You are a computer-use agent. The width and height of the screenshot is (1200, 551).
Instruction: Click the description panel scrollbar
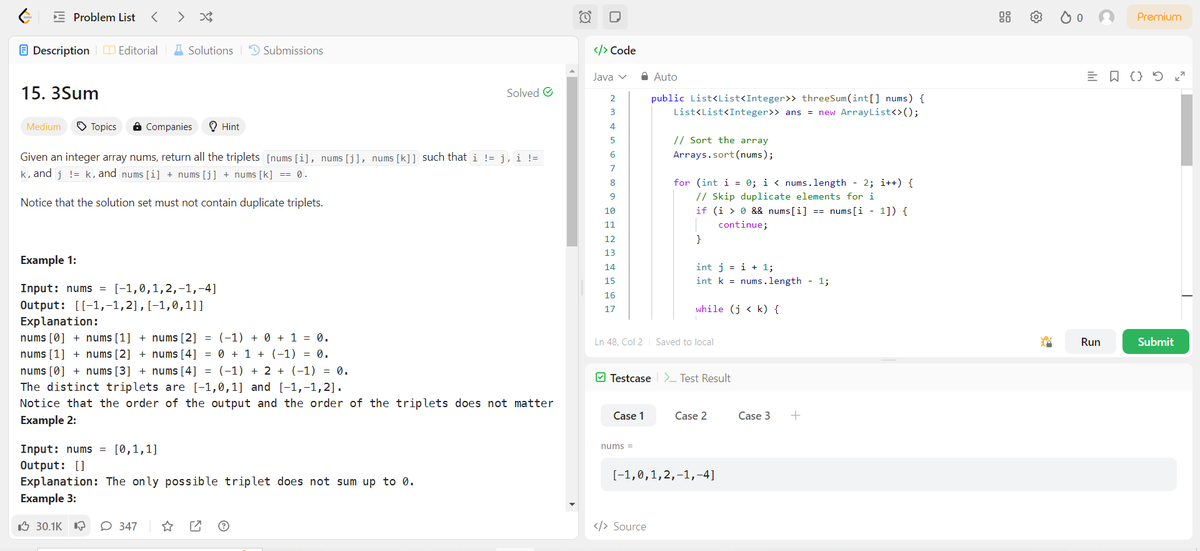[x=572, y=160]
